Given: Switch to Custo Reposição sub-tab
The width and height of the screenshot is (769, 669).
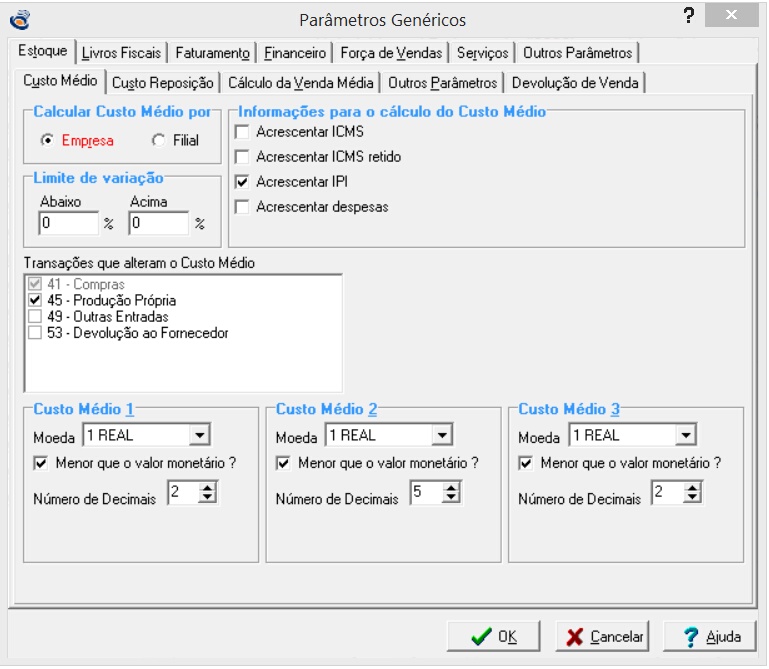Looking at the screenshot, I should (x=163, y=83).
